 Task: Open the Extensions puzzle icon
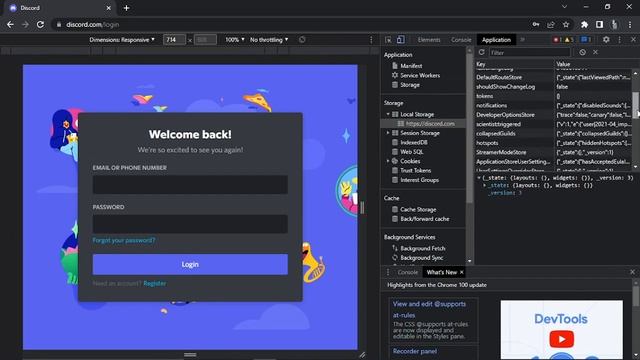[584, 24]
